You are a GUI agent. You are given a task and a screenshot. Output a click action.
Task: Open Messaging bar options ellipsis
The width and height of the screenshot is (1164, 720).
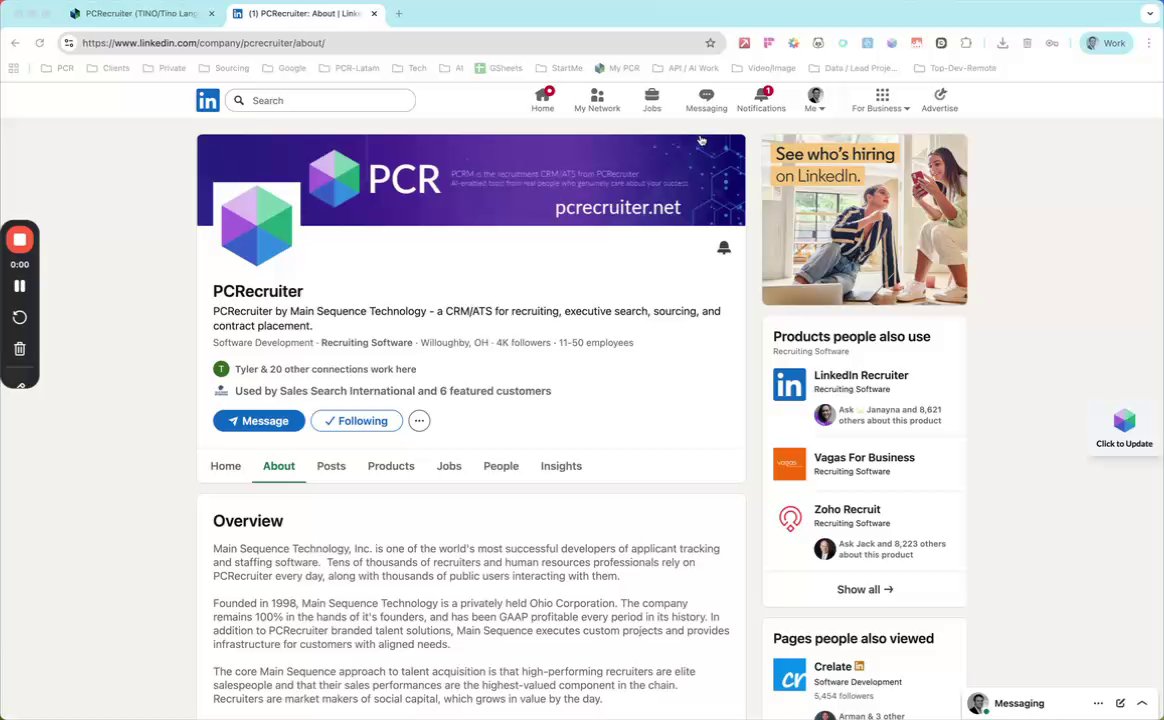[x=1098, y=703]
